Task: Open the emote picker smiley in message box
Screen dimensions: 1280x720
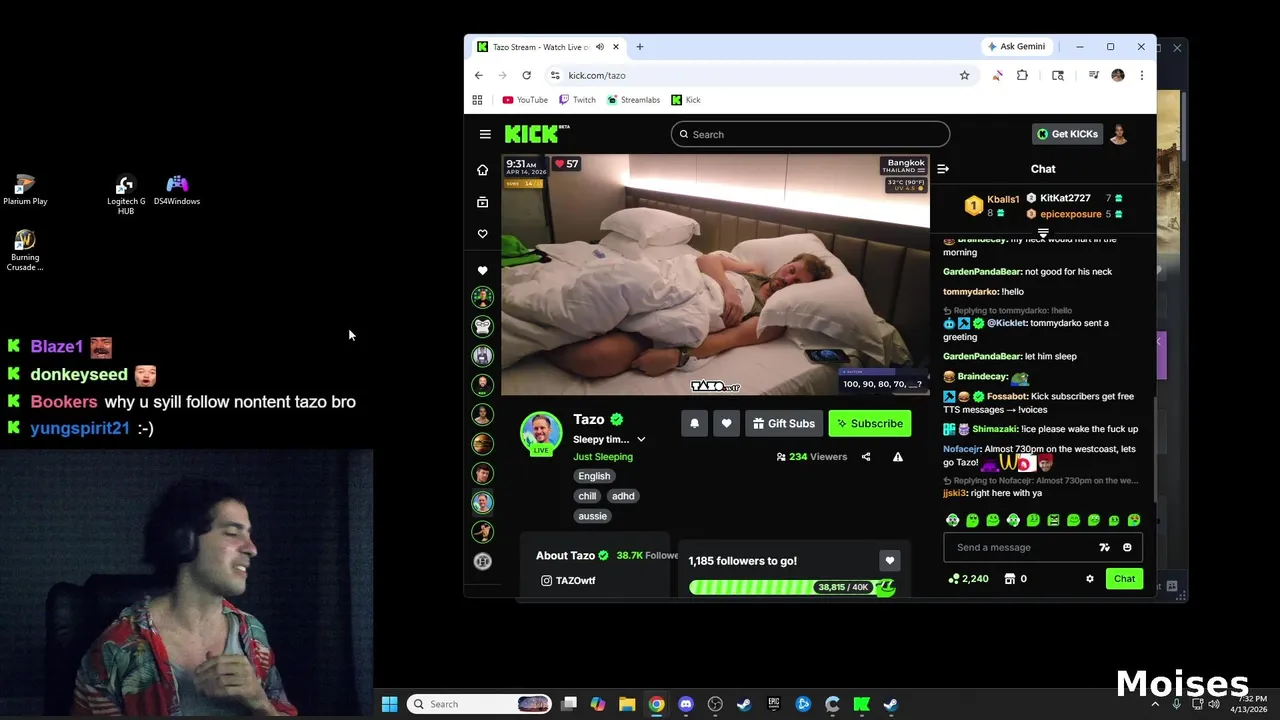Action: click(1127, 547)
